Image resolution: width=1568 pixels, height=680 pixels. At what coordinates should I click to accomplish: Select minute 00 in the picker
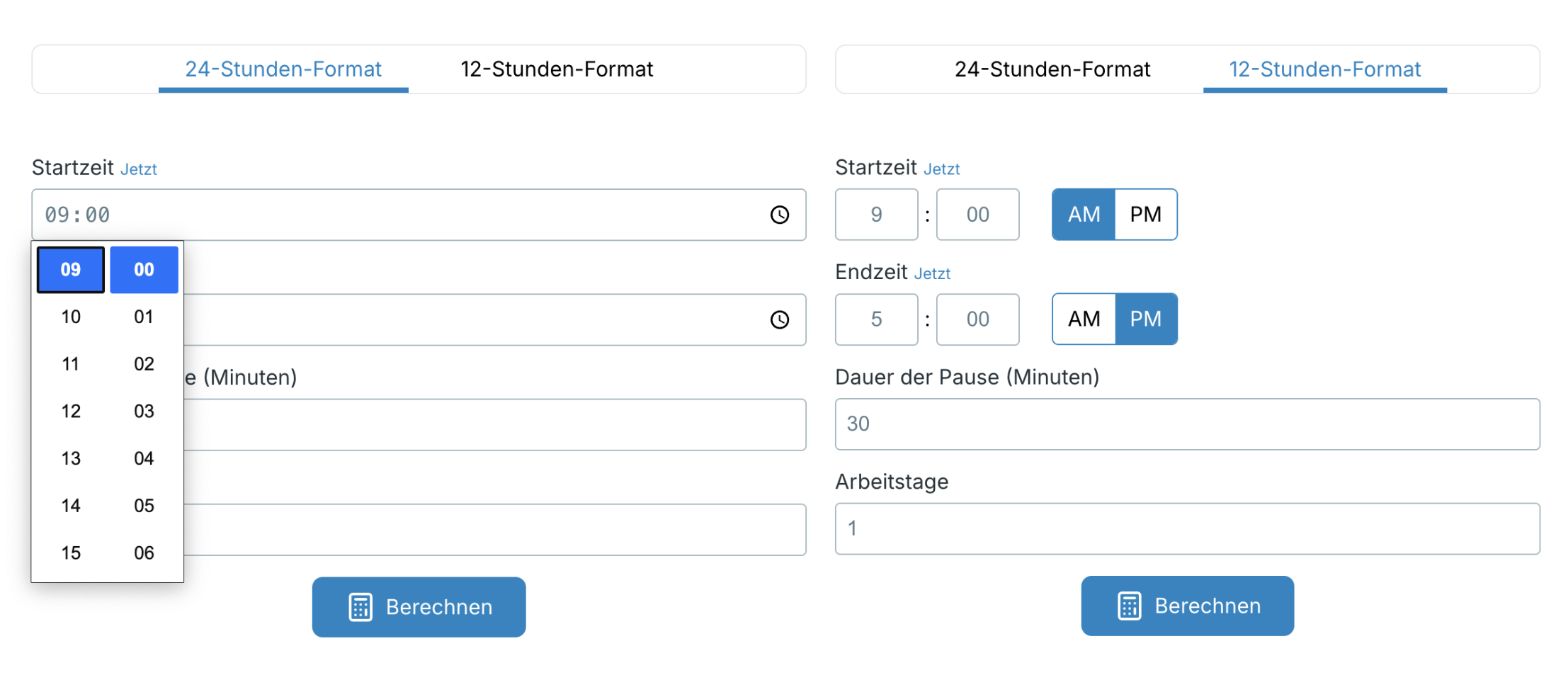pyautogui.click(x=144, y=269)
